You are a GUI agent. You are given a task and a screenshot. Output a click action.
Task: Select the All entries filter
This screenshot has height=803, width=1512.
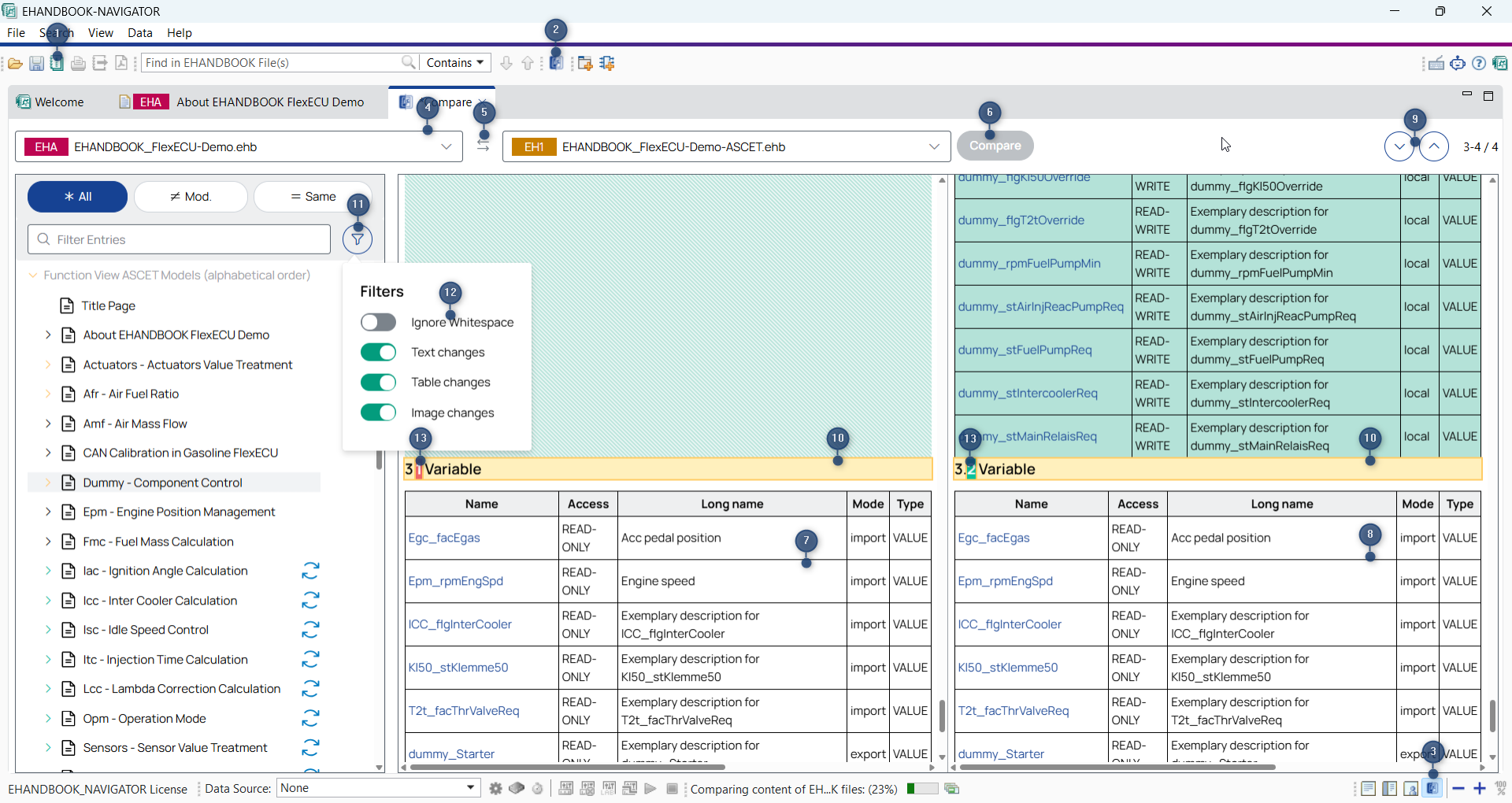click(77, 197)
